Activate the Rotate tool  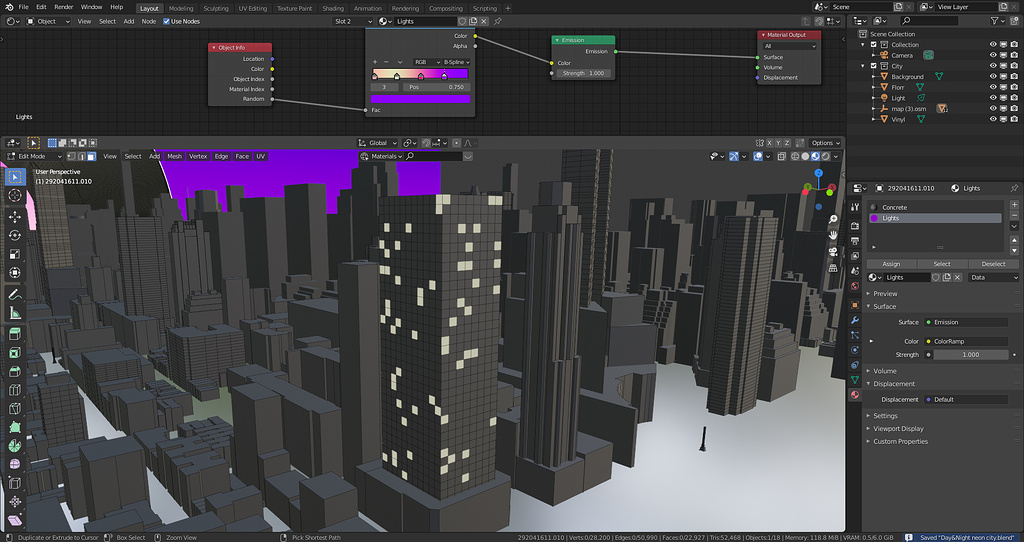click(14, 235)
